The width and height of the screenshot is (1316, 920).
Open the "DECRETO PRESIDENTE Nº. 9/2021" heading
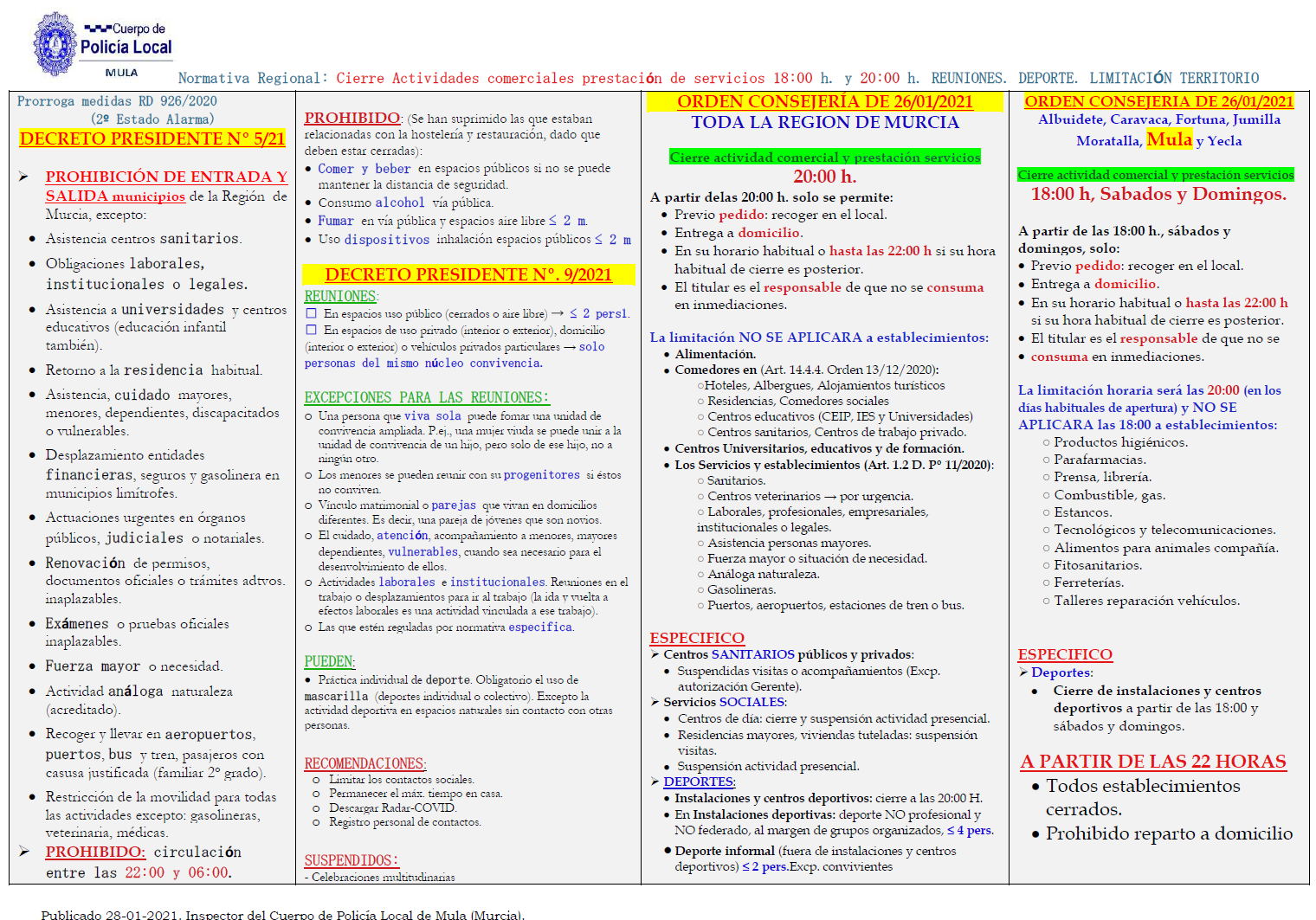468,274
